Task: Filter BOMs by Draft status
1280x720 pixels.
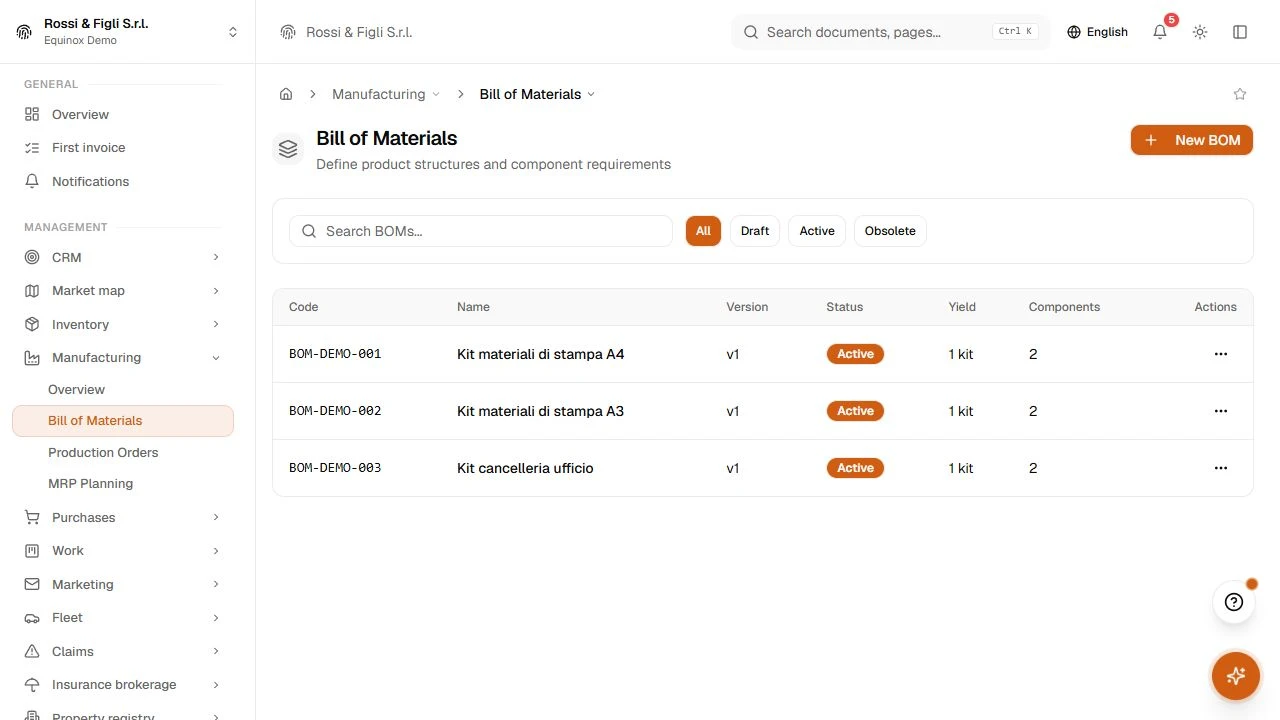Action: (x=755, y=231)
